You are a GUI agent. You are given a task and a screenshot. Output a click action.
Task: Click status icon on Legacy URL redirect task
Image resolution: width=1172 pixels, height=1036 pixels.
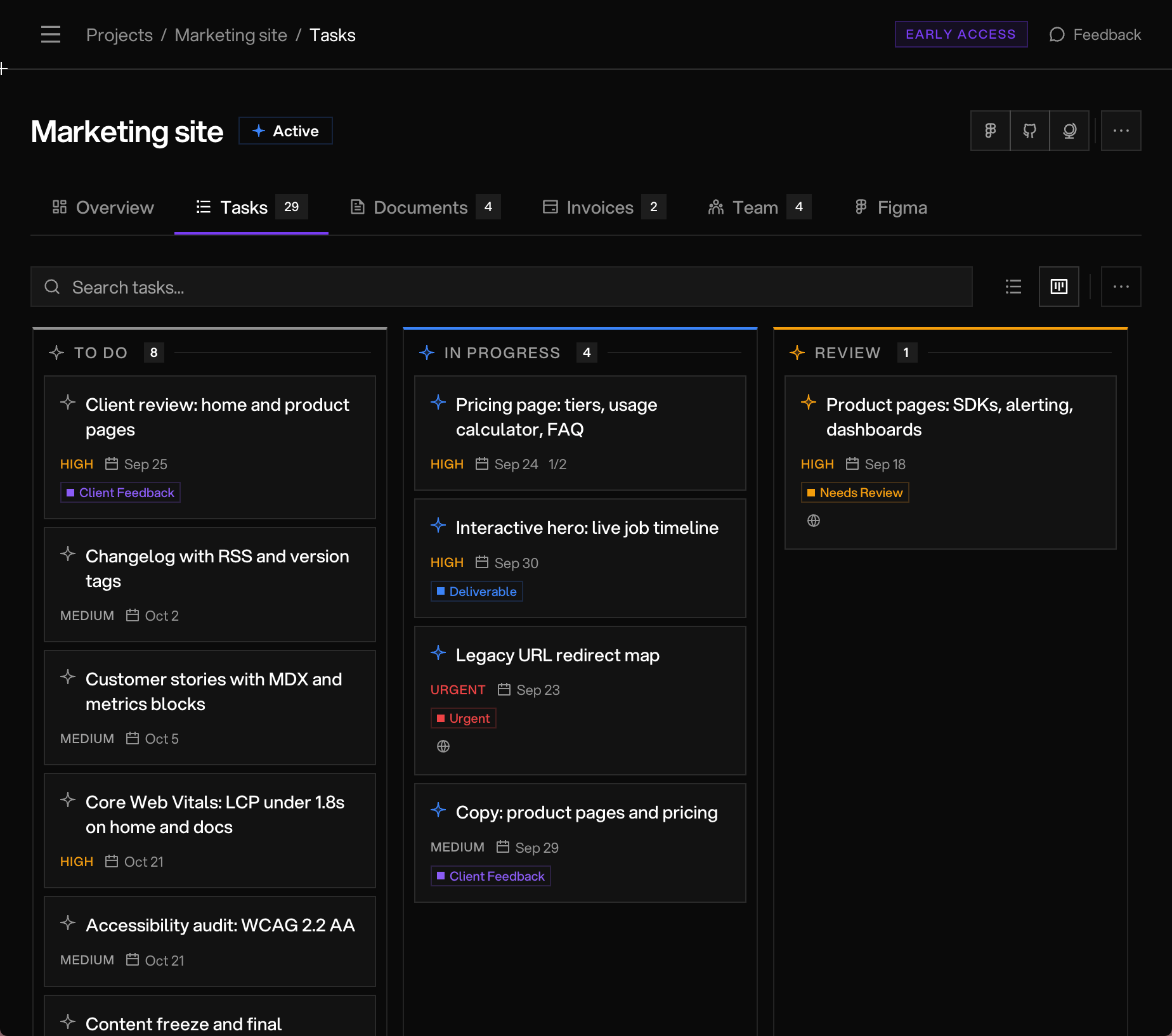point(438,652)
